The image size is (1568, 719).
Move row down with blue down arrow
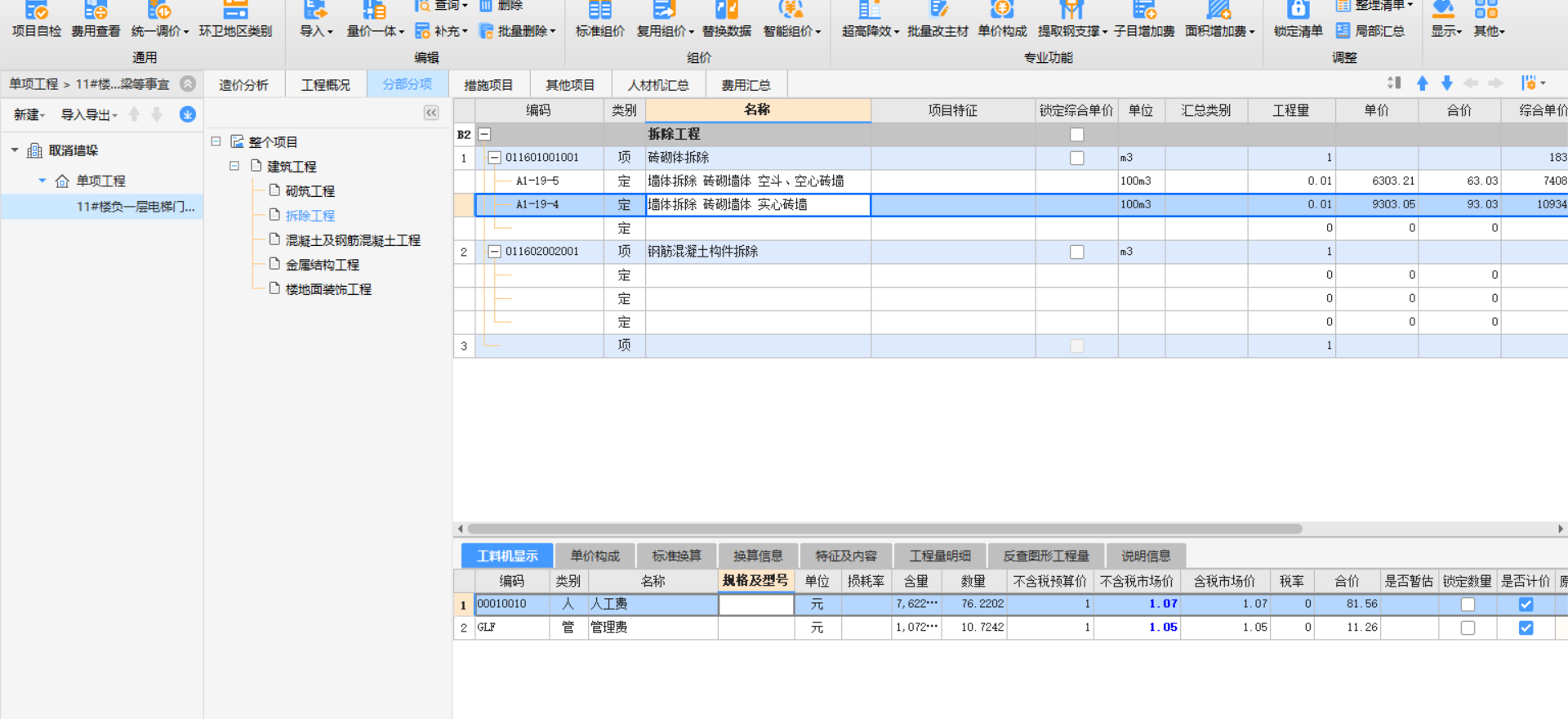coord(1446,83)
